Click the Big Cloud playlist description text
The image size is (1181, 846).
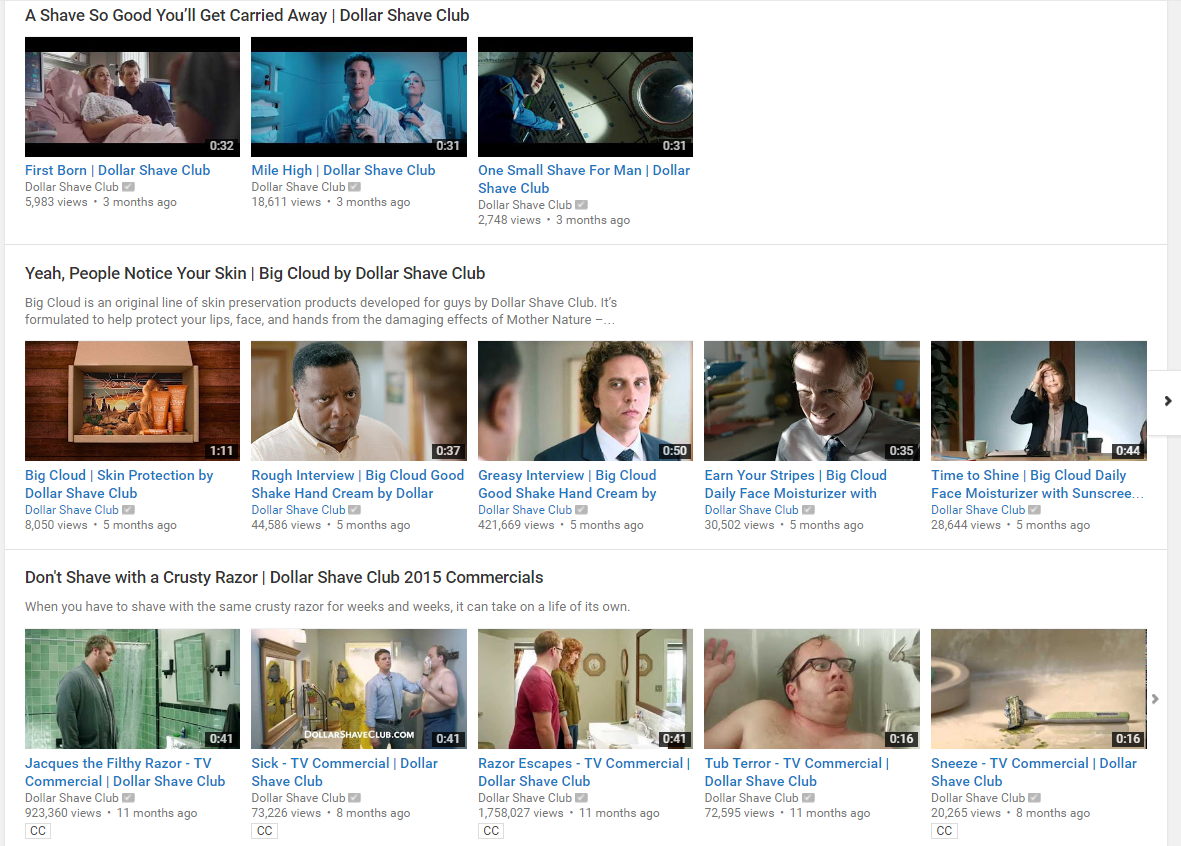pyautogui.click(x=321, y=311)
